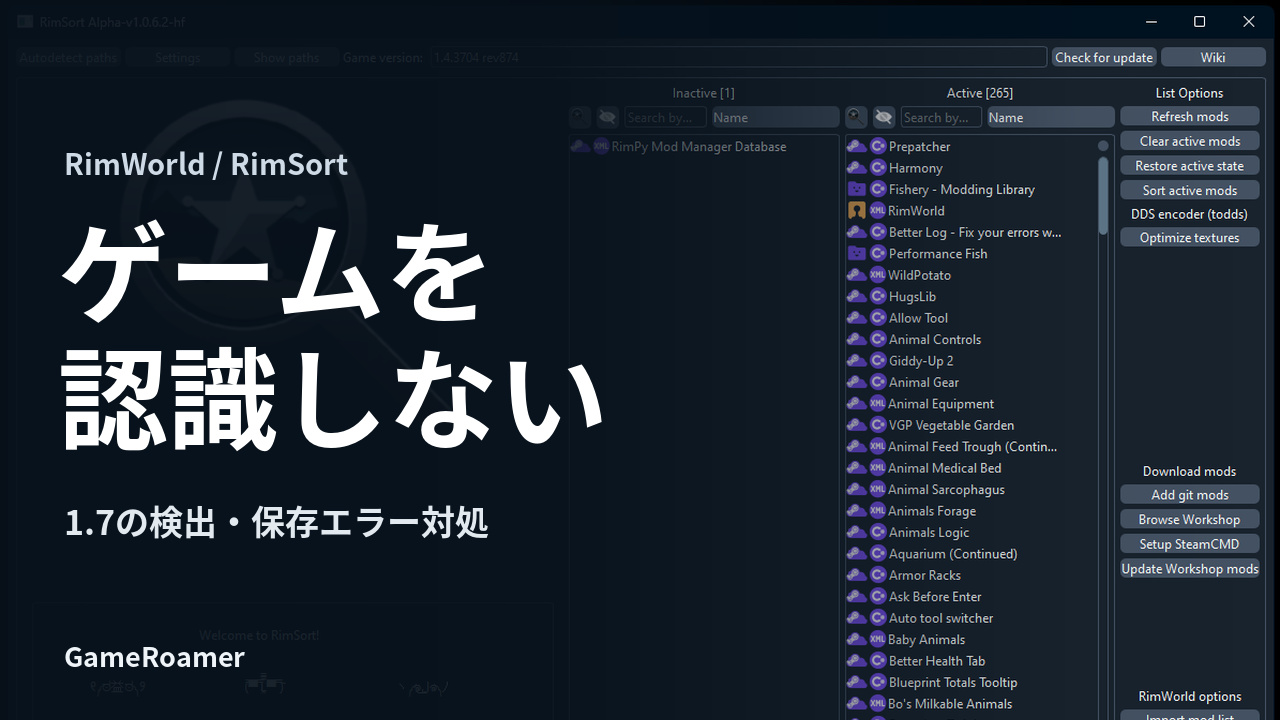Click the Active list search field
The image size is (1280, 720).
click(x=941, y=117)
